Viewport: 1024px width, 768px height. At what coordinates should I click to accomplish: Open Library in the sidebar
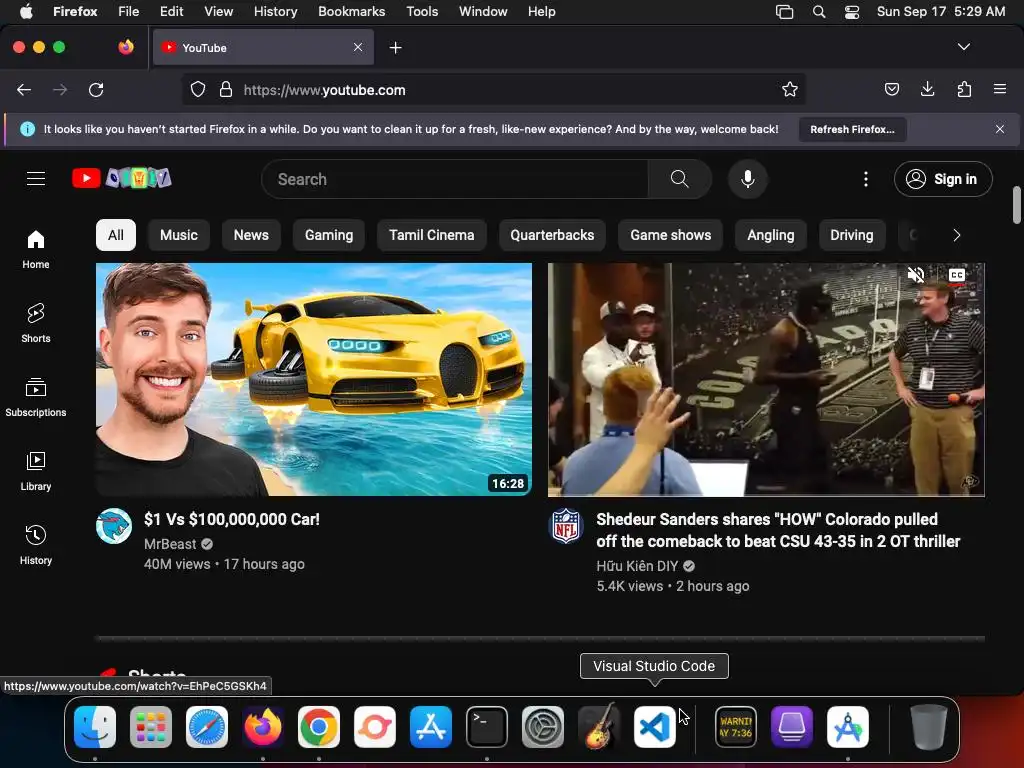pos(36,471)
